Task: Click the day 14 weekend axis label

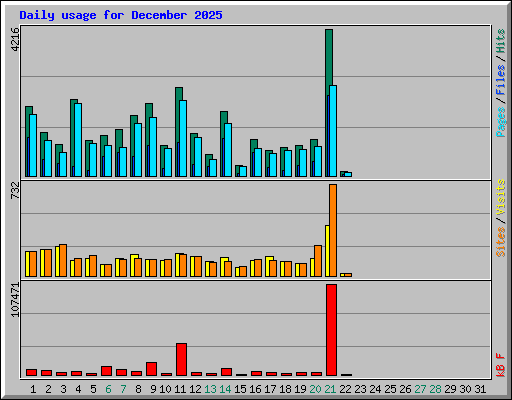Action: point(225,389)
